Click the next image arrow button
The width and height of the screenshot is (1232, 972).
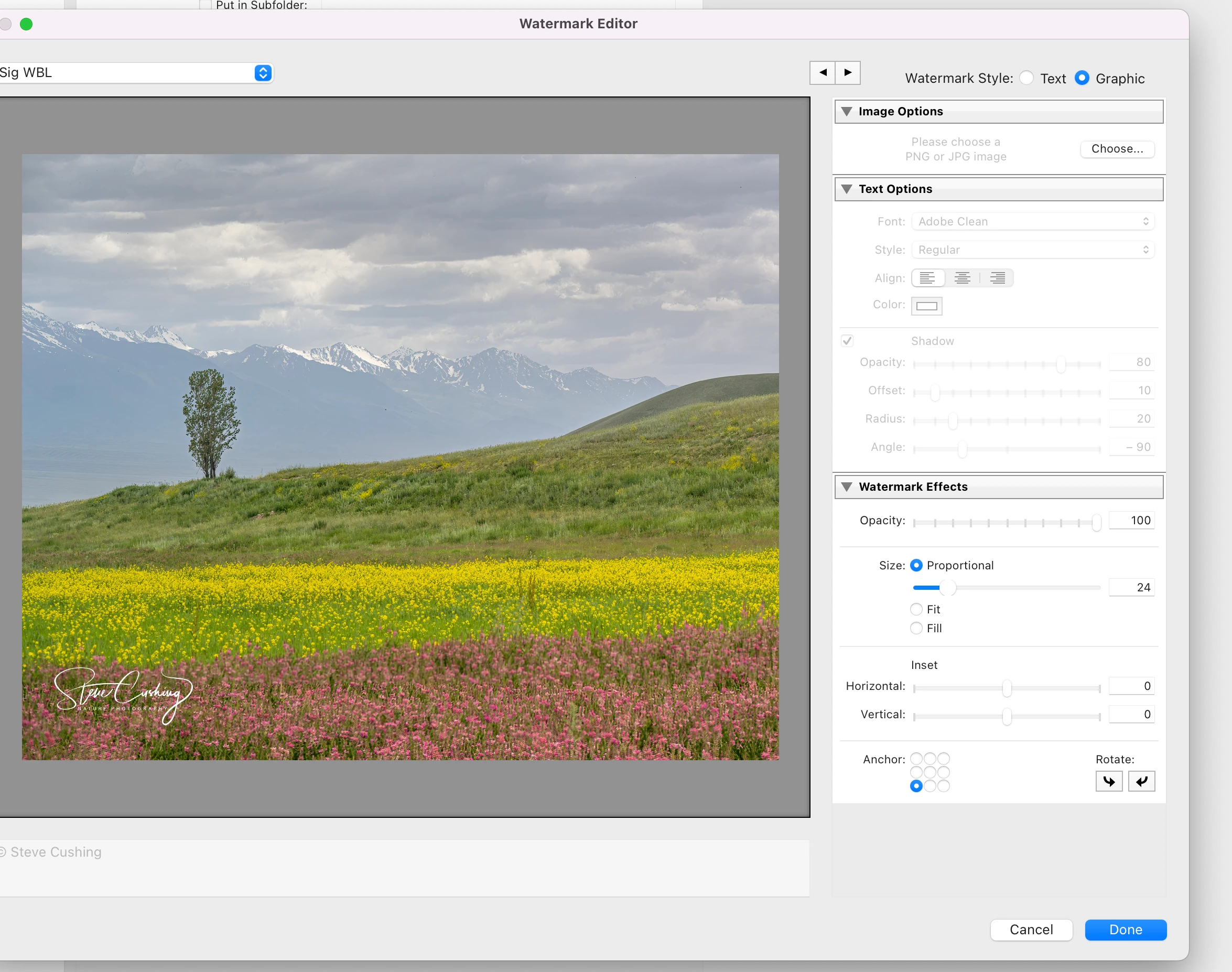pos(848,73)
